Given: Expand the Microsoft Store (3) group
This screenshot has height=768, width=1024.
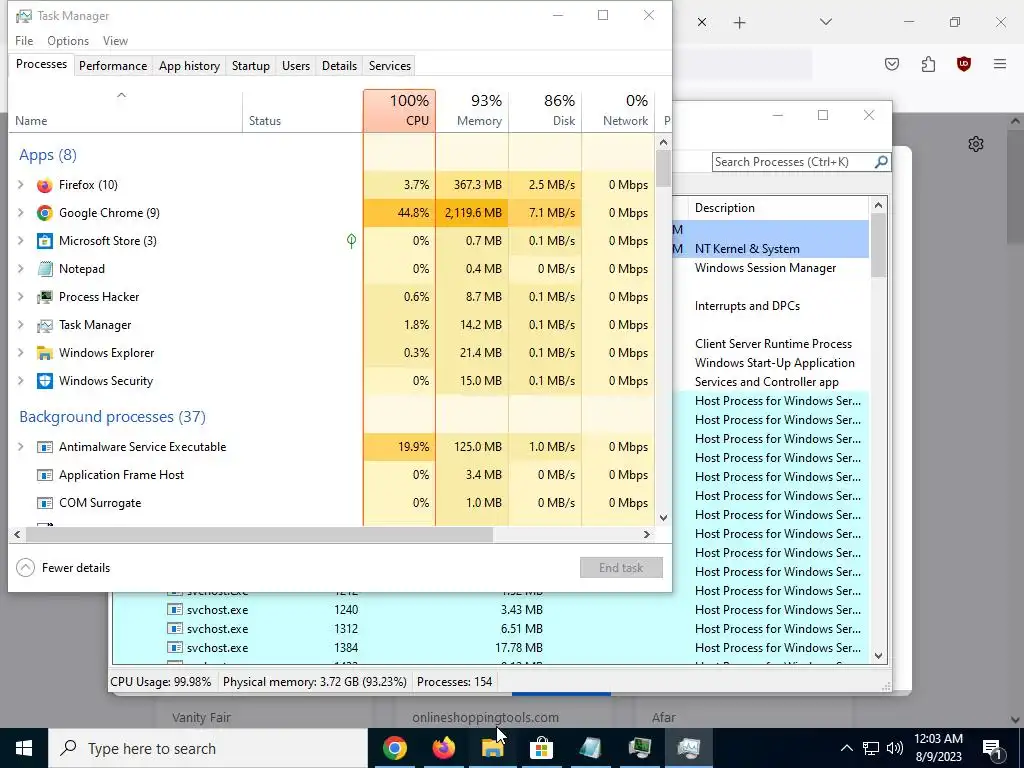Looking at the screenshot, I should pyautogui.click(x=21, y=241).
